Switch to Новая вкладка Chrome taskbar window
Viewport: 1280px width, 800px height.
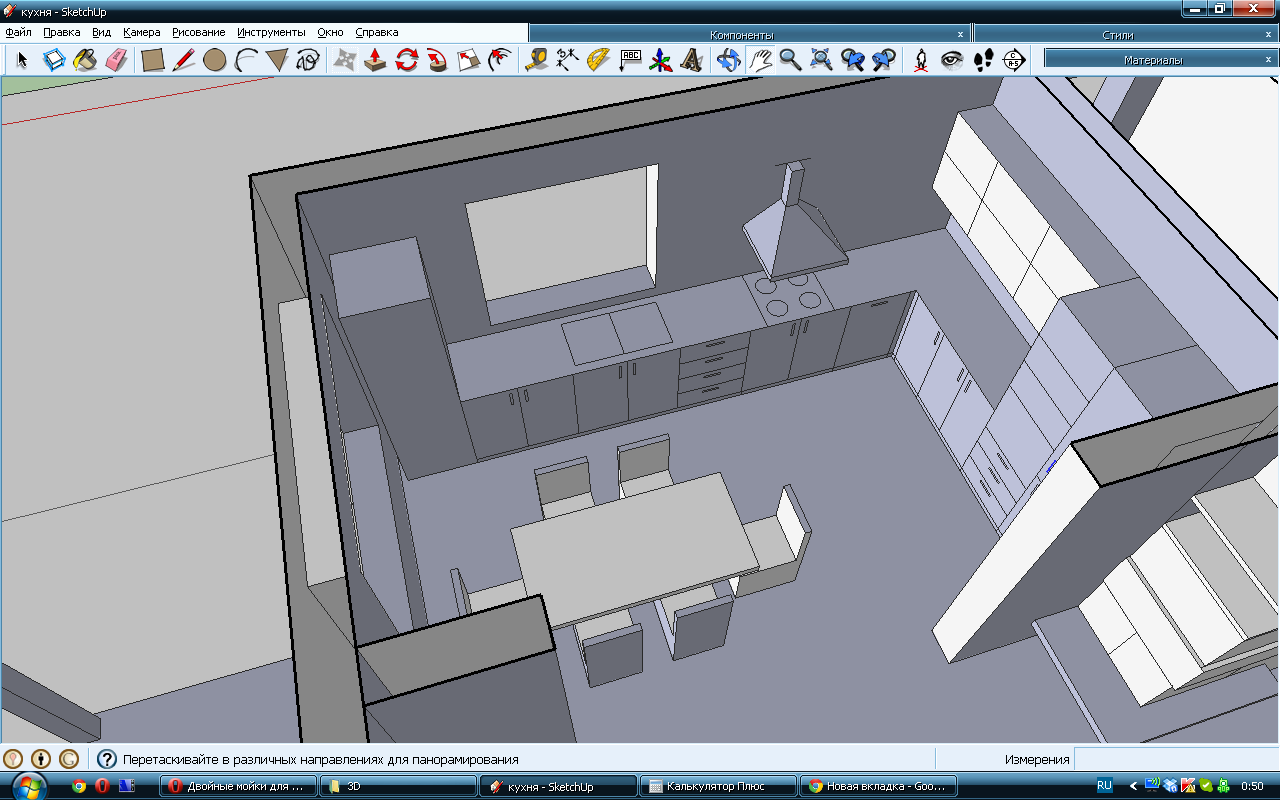[878, 786]
